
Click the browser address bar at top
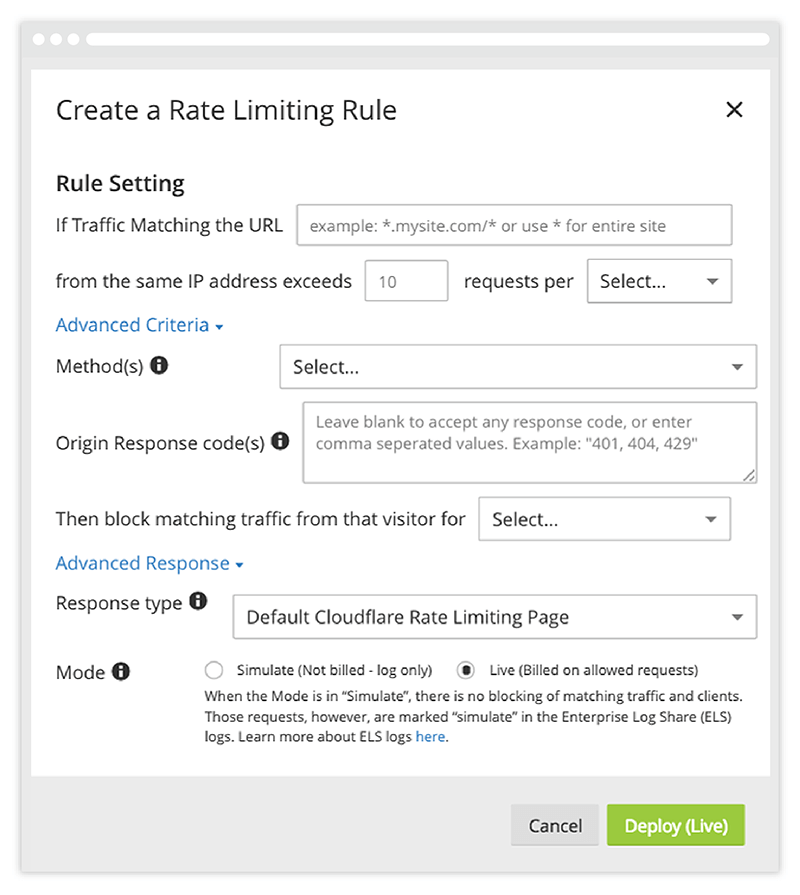pos(427,40)
